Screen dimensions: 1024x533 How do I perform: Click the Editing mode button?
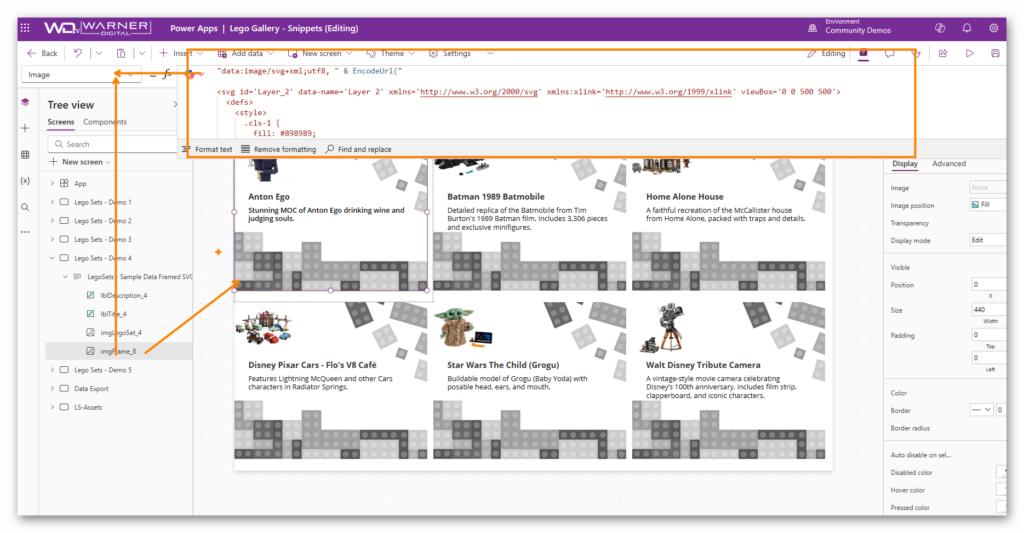826,54
